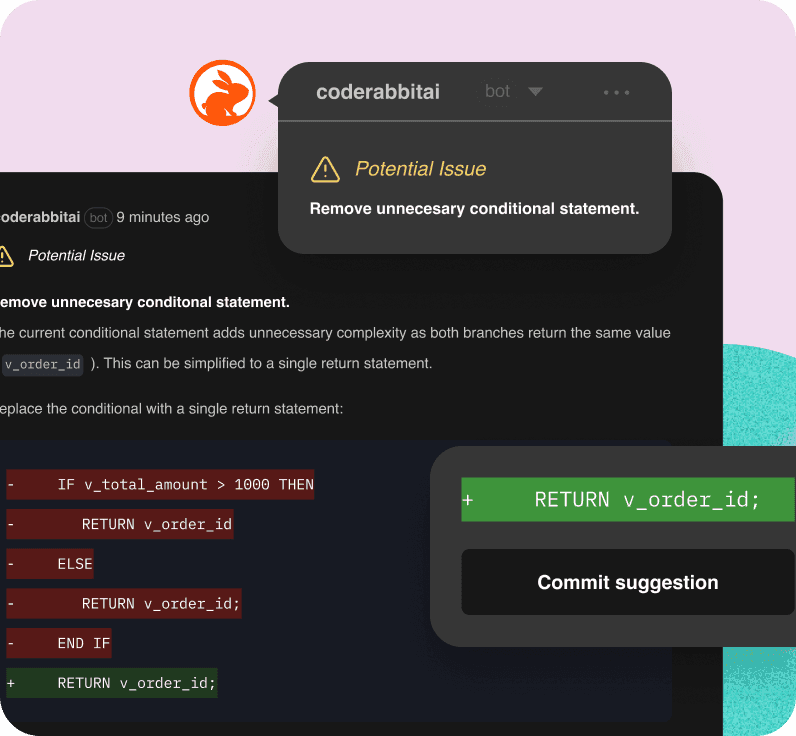The height and width of the screenshot is (736, 796).
Task: Open the three-dot options menu in popup
Action: (x=616, y=92)
